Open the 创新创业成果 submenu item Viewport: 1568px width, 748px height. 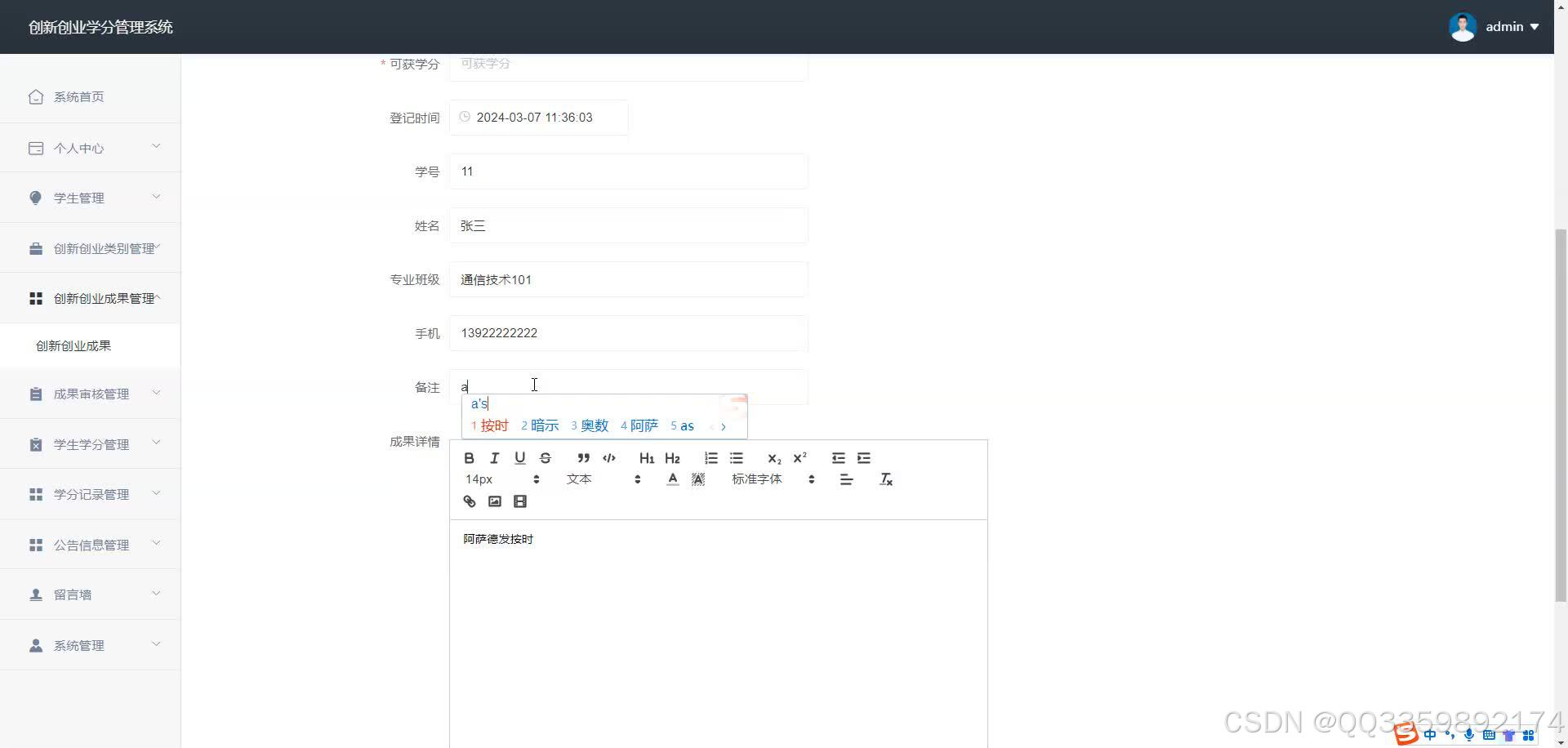tap(90, 345)
